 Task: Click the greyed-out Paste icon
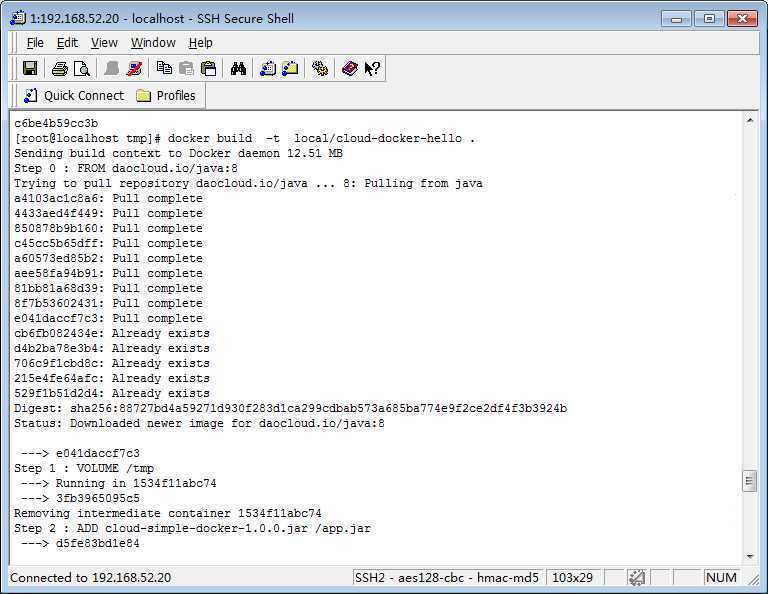tap(186, 69)
